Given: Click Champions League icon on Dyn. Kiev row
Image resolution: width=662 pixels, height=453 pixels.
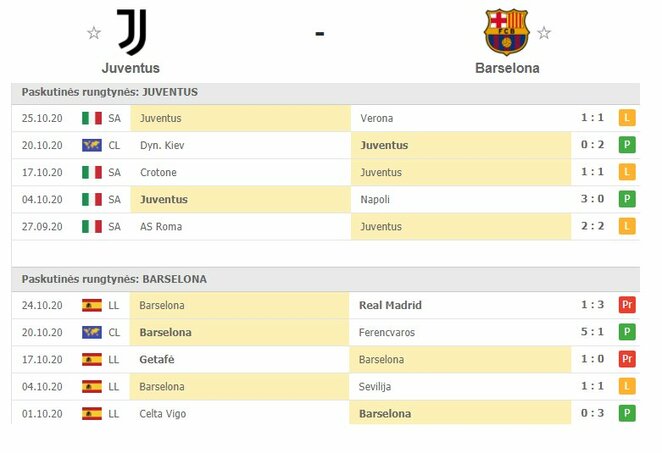Looking at the screenshot, I should pos(92,145).
